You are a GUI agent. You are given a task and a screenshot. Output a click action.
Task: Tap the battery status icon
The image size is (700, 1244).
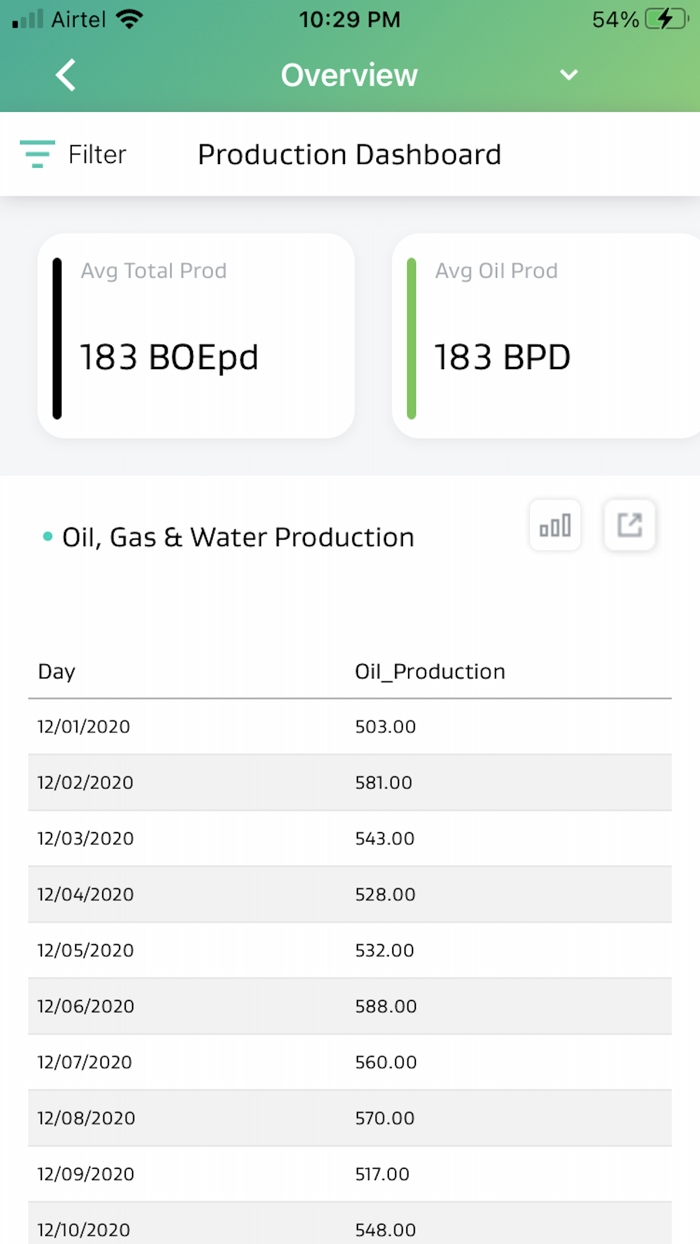(665, 19)
